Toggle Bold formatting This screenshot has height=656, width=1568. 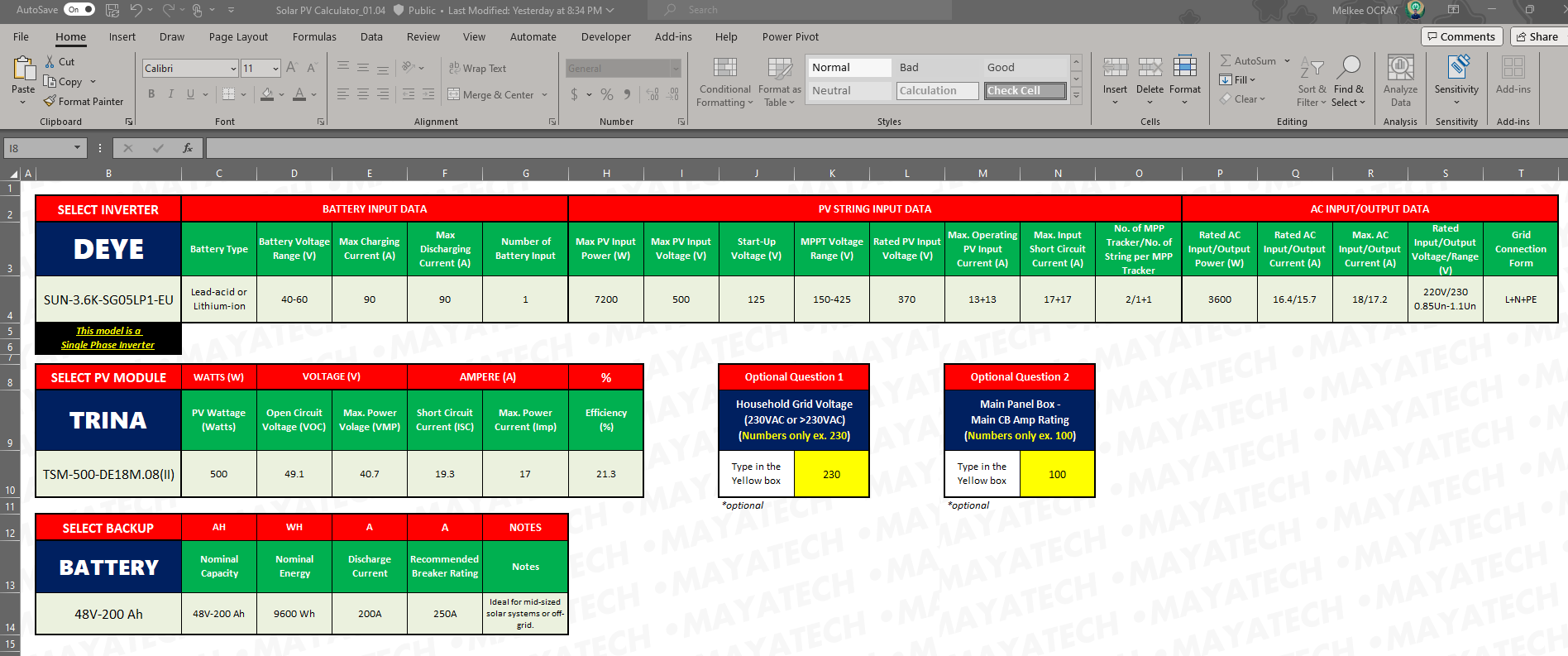point(151,94)
